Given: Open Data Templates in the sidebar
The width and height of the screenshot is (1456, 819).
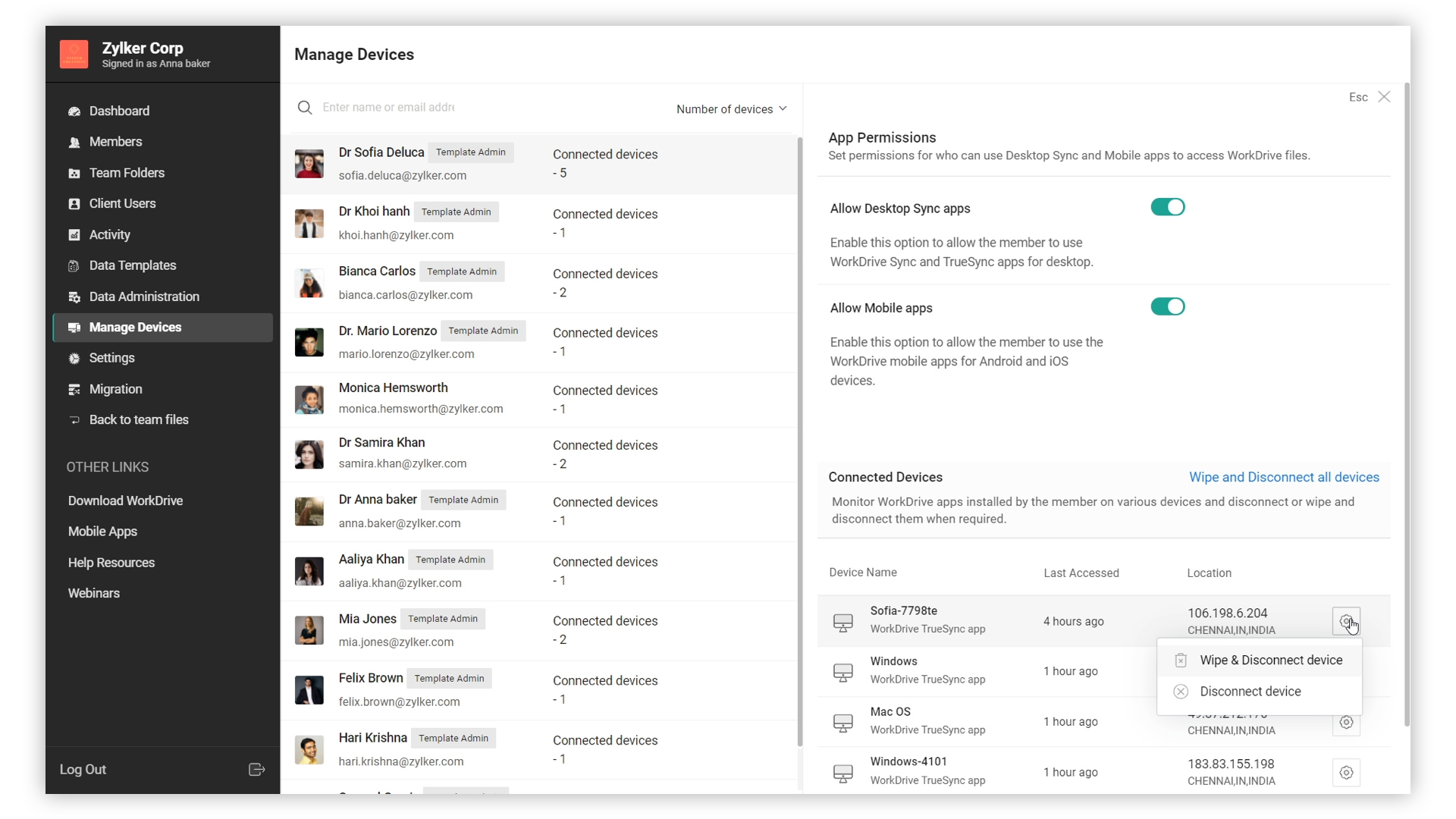Looking at the screenshot, I should 132,266.
